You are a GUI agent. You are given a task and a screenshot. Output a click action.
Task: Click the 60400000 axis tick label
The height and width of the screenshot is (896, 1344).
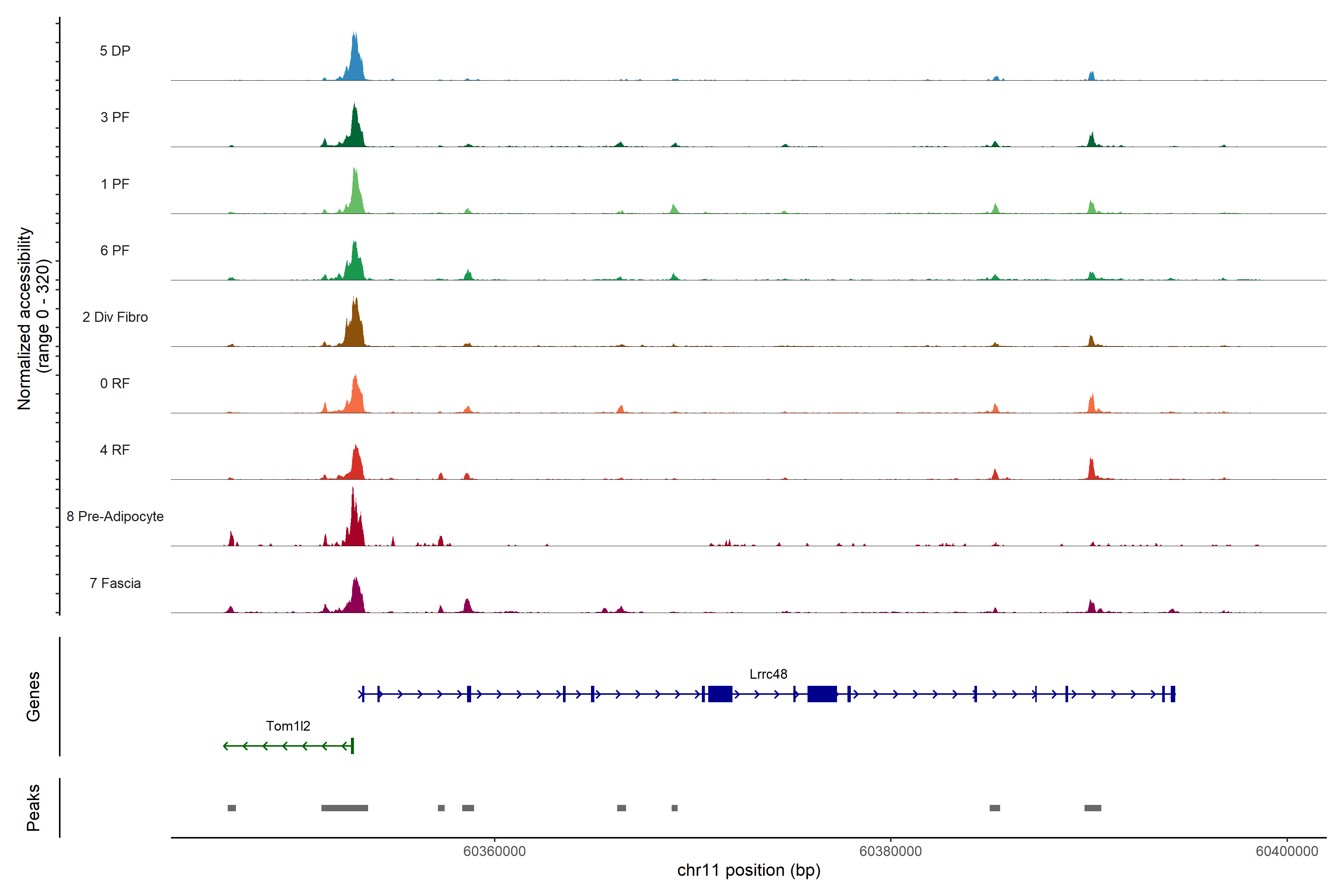coord(1286,851)
